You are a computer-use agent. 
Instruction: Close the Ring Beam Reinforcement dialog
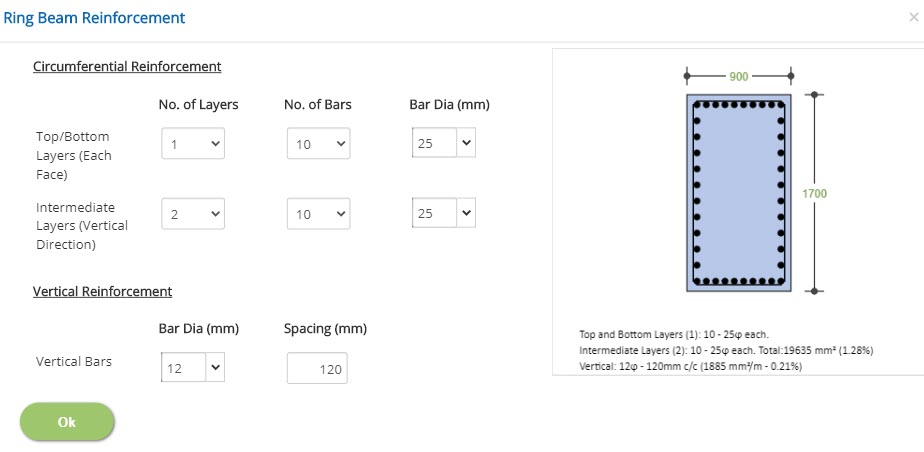click(913, 18)
